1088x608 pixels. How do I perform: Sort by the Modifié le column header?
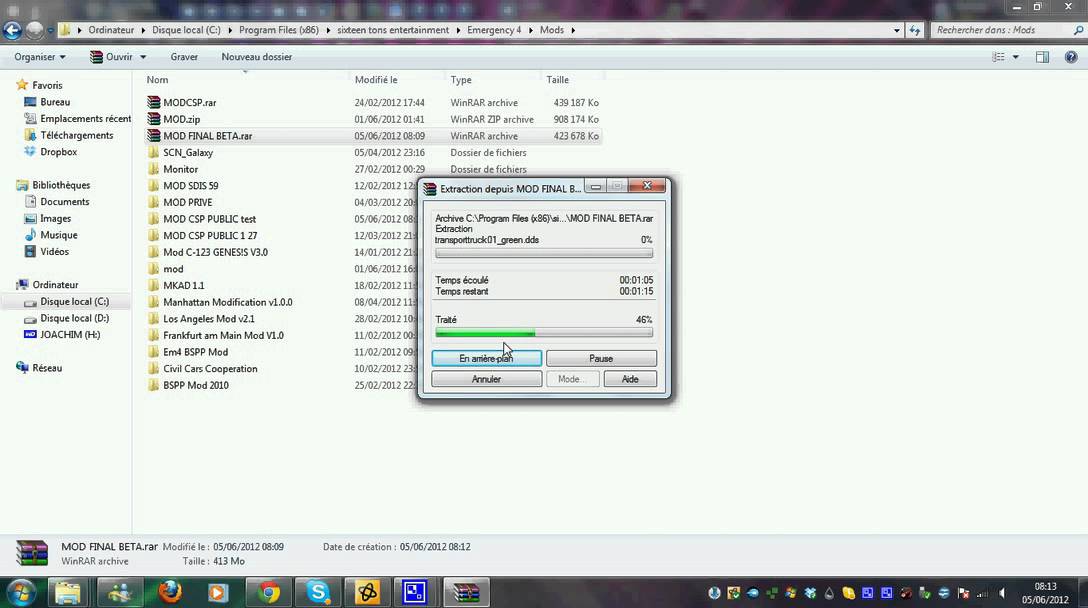click(x=375, y=80)
